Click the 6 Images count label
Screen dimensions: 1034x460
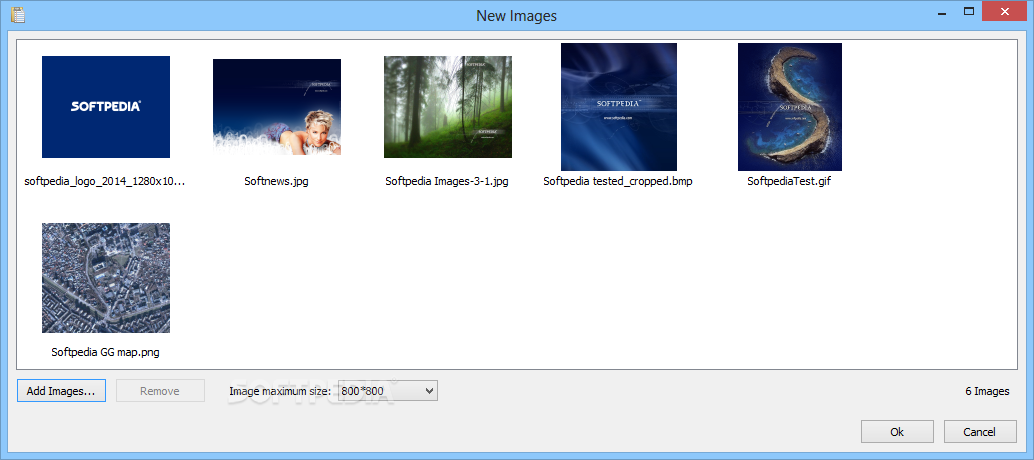987,391
